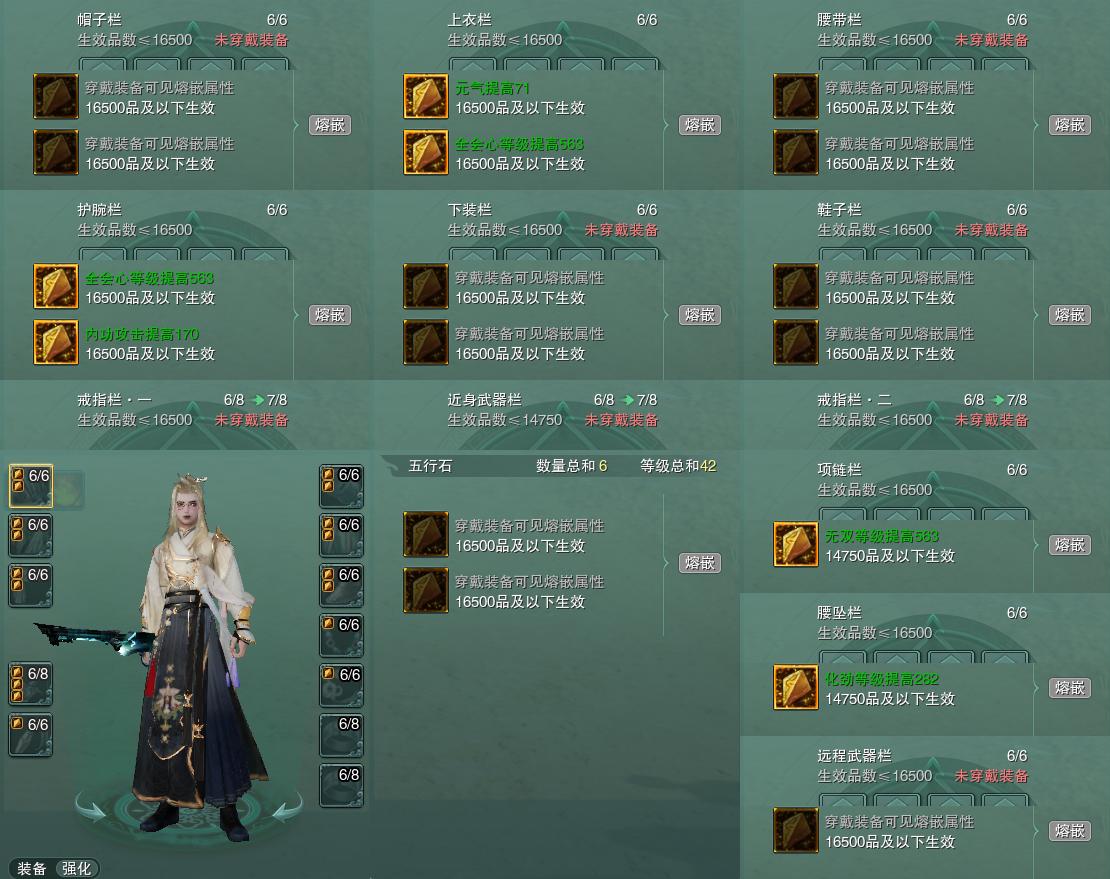Switch to the 强化 tab
The width and height of the screenshot is (1110, 879).
coord(76,868)
